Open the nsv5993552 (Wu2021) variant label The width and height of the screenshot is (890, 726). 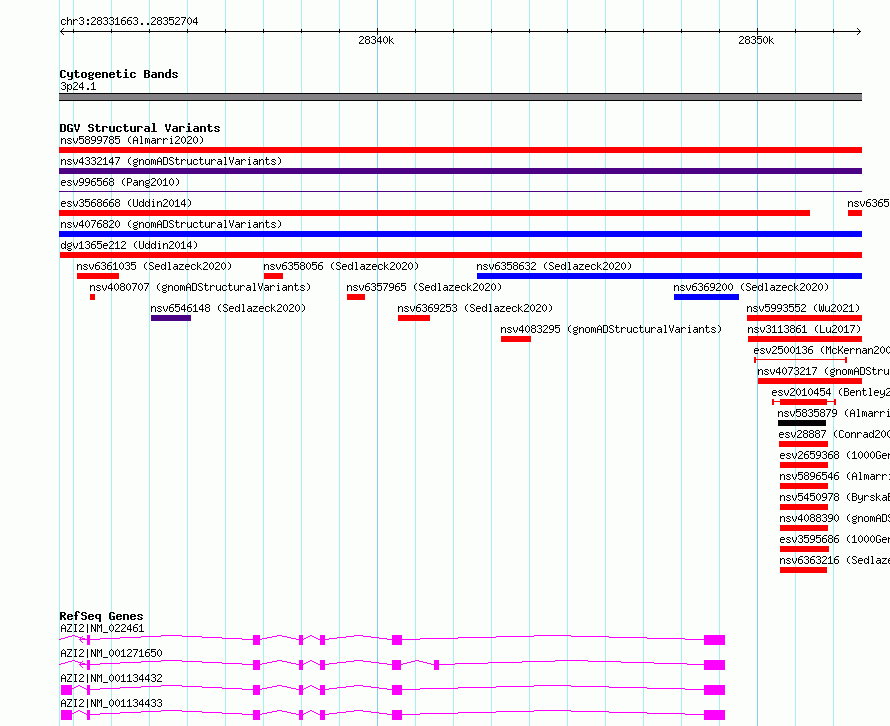(804, 308)
